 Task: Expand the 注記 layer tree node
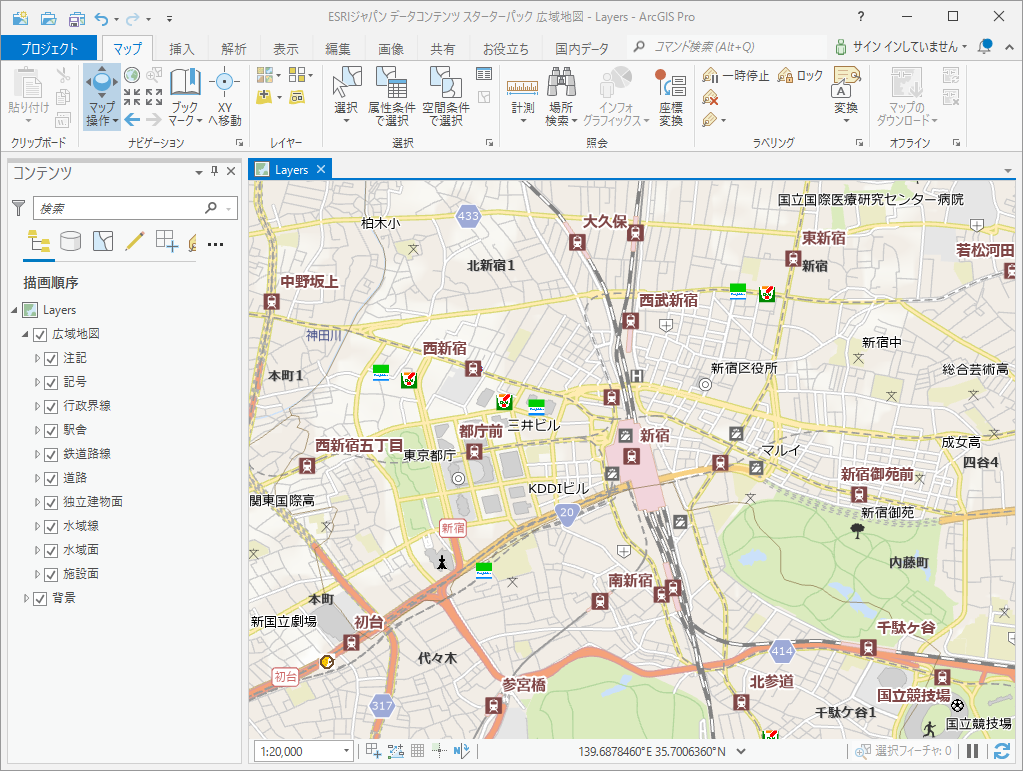37,358
